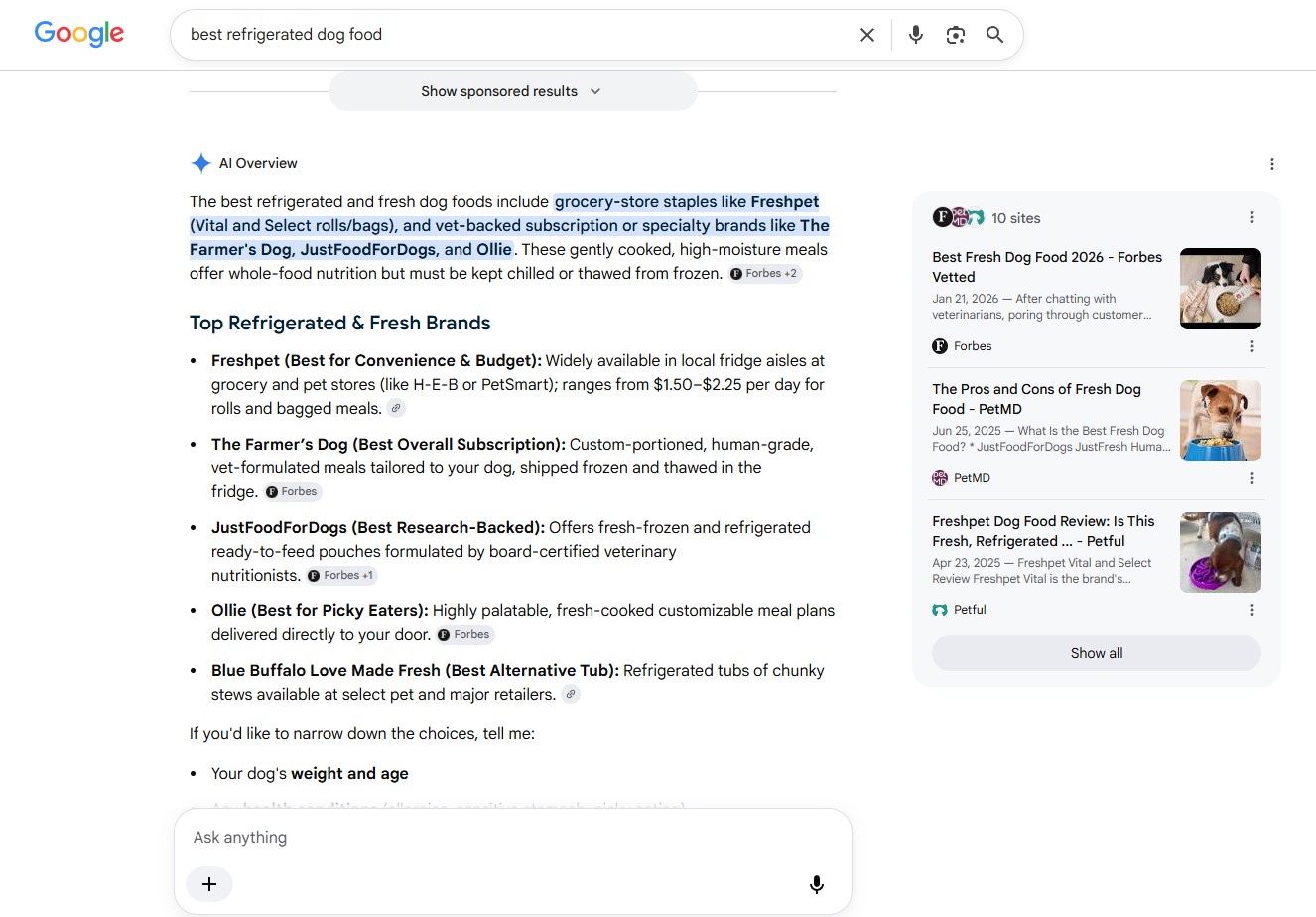1316x917 pixels.
Task: Click the 'If you'd like to narrow down' line
Action: [362, 734]
